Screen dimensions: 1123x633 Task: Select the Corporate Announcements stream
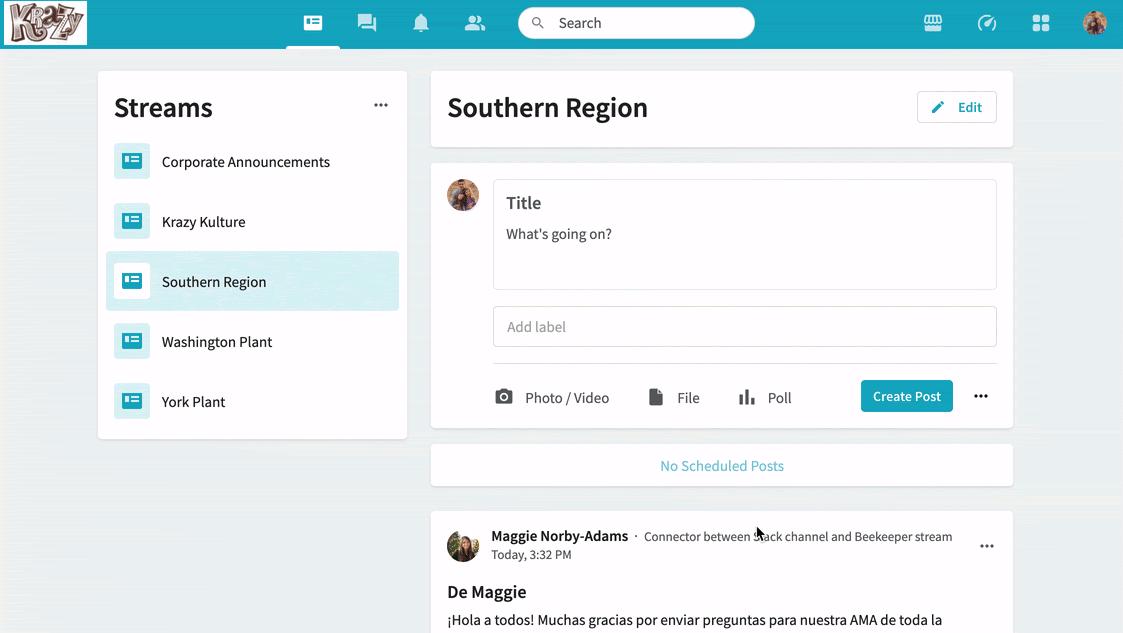[x=245, y=162]
